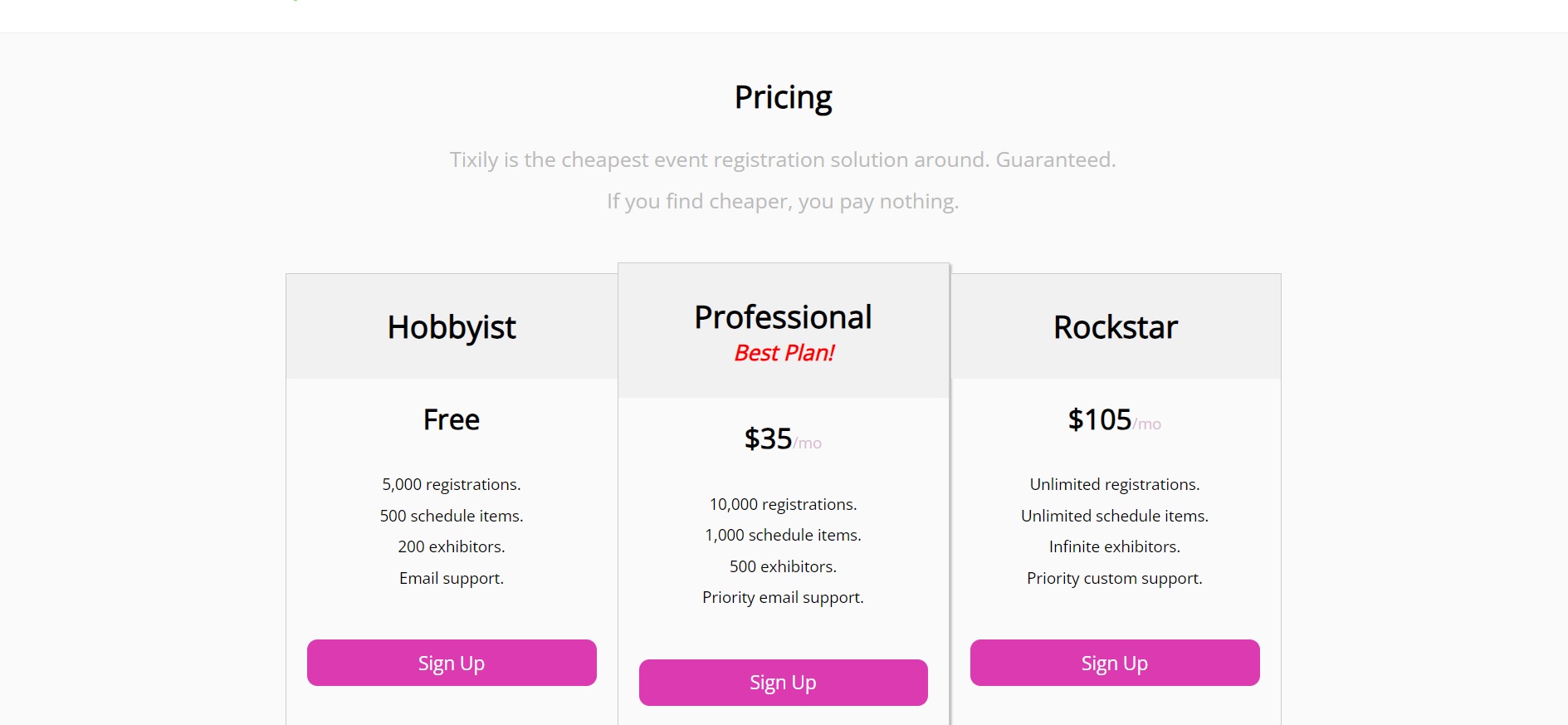Select the Hobbyist plan title
This screenshot has width=1568, height=725.
coord(452,327)
